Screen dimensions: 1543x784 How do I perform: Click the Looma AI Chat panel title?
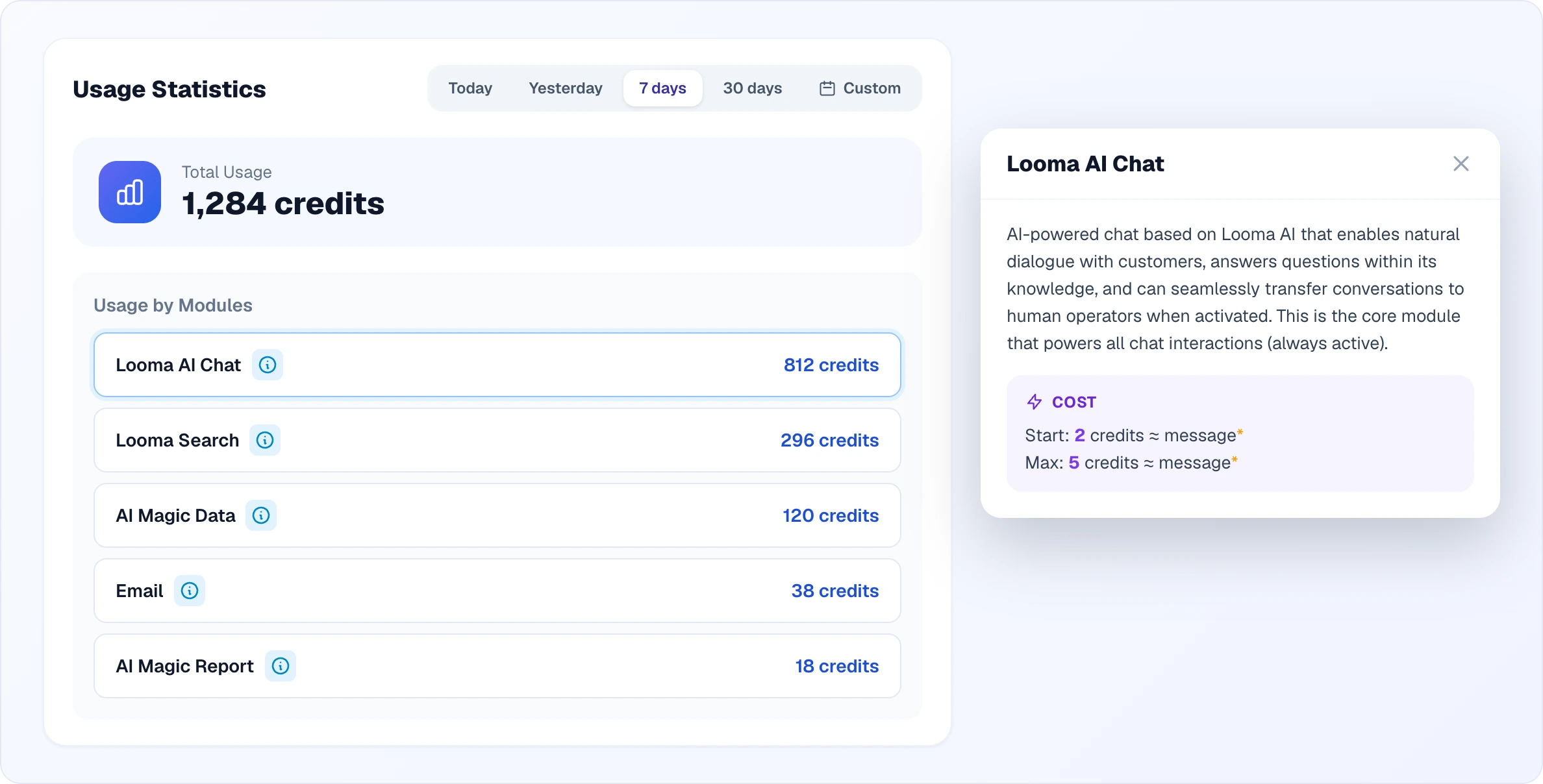point(1085,164)
